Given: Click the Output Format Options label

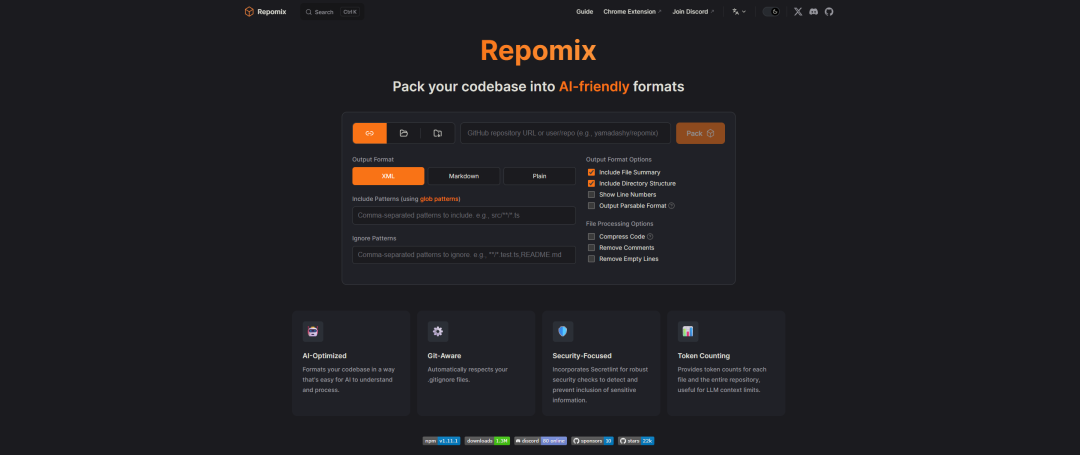Looking at the screenshot, I should (x=619, y=160).
